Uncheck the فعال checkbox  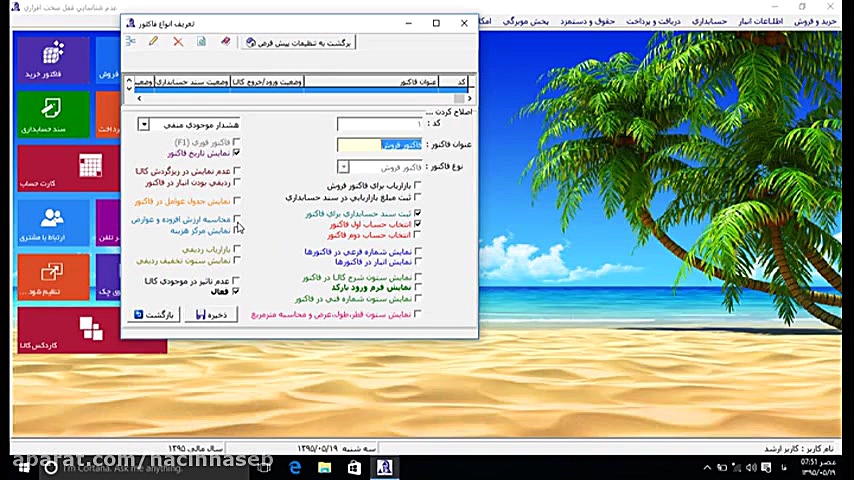coord(236,291)
